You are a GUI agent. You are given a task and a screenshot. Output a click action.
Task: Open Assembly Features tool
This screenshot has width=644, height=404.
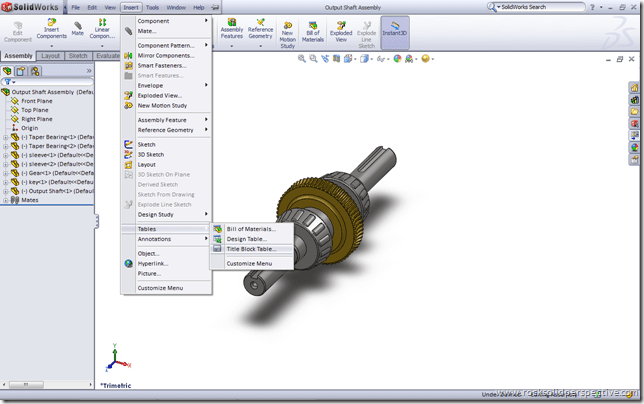[232, 29]
